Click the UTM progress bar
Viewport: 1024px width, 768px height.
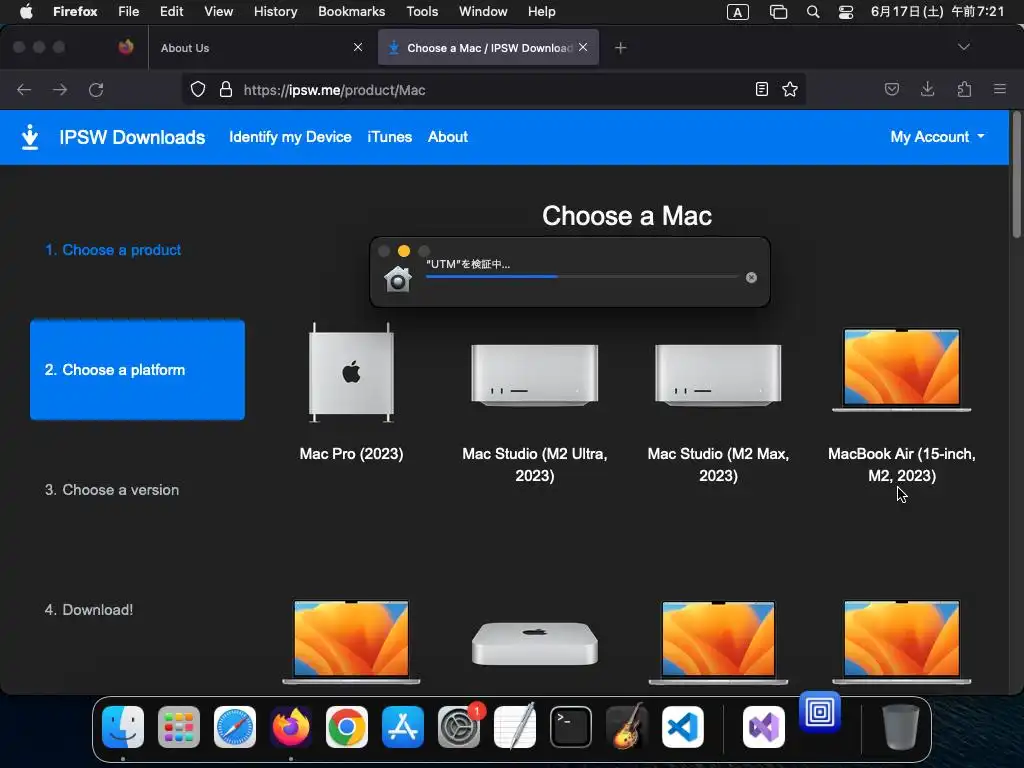pos(582,277)
